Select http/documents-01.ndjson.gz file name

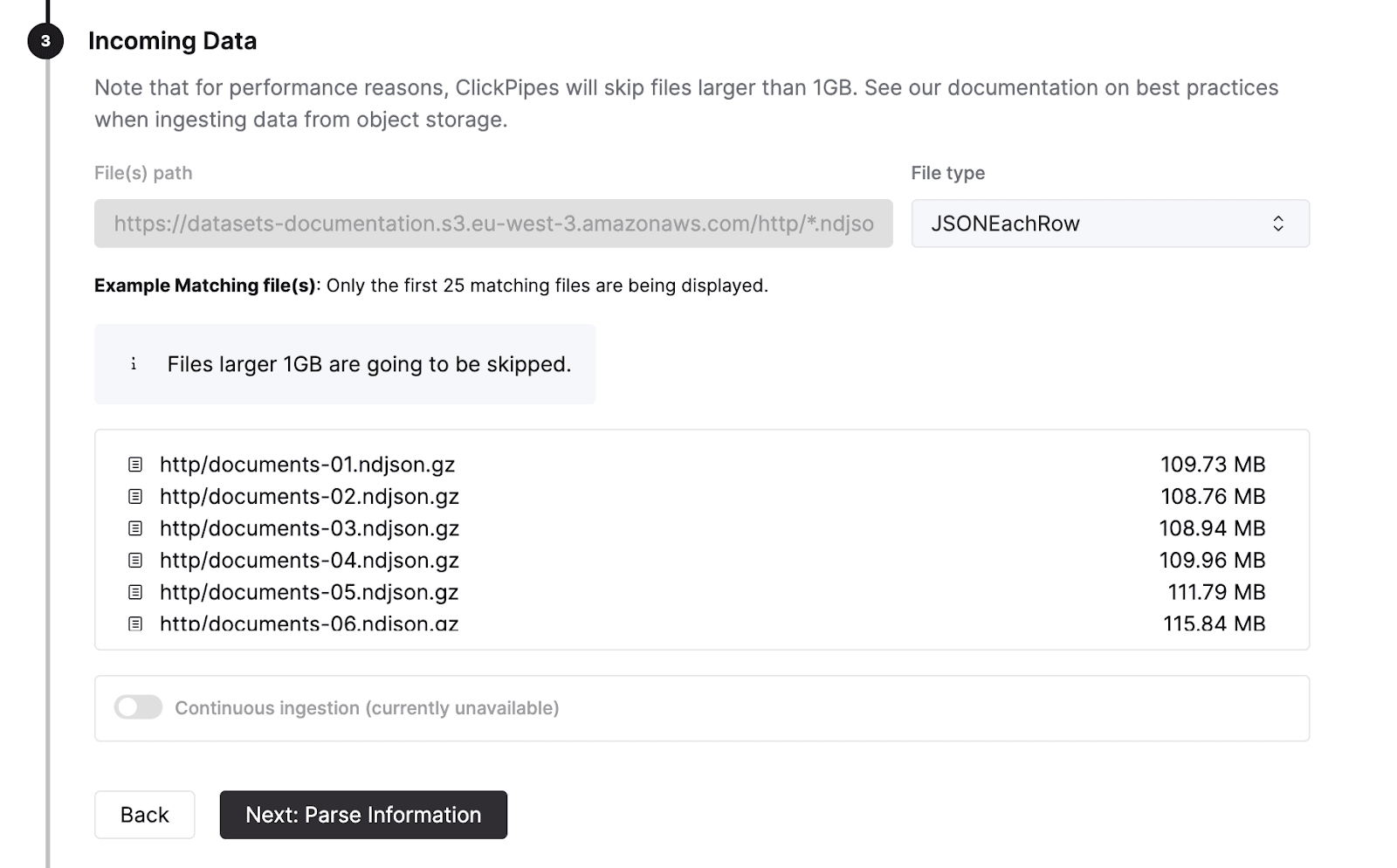307,465
